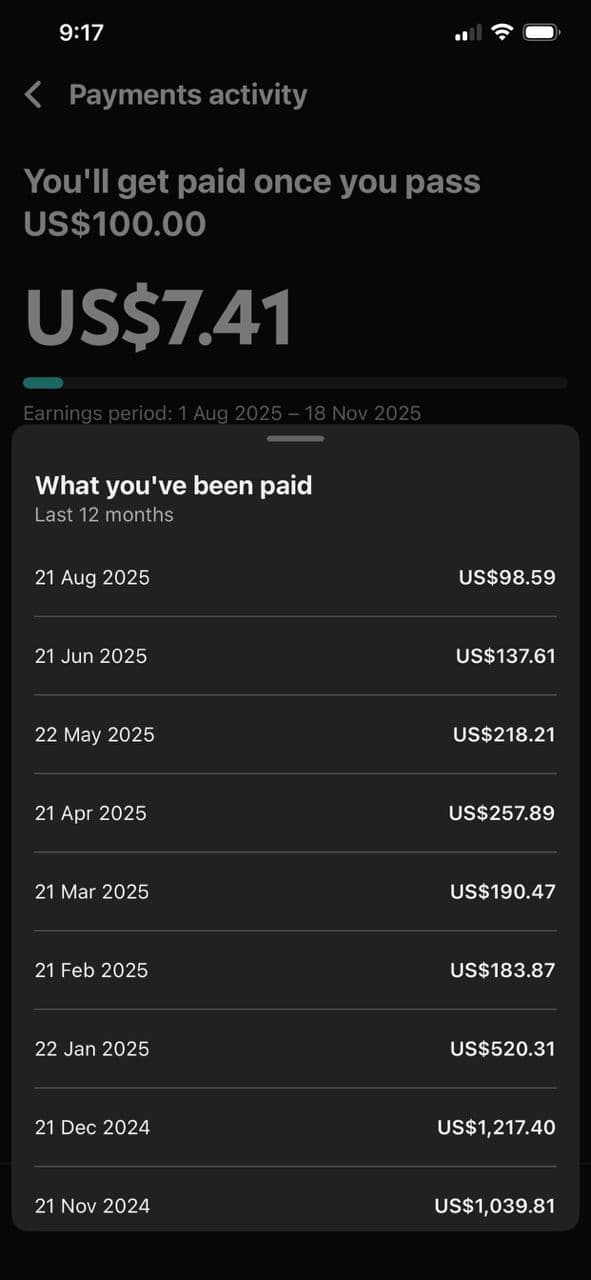Select the 22 May 2025 payment row

coord(295,734)
